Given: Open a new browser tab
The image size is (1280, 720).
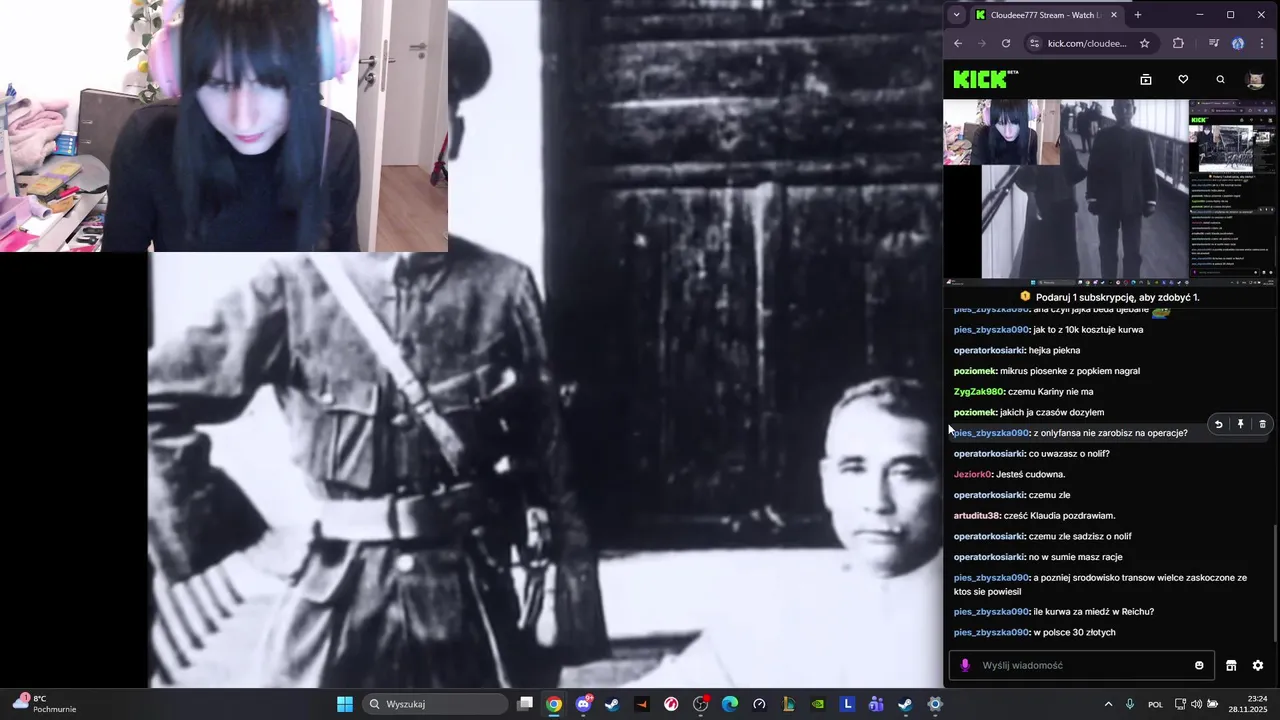Looking at the screenshot, I should [x=1137, y=15].
